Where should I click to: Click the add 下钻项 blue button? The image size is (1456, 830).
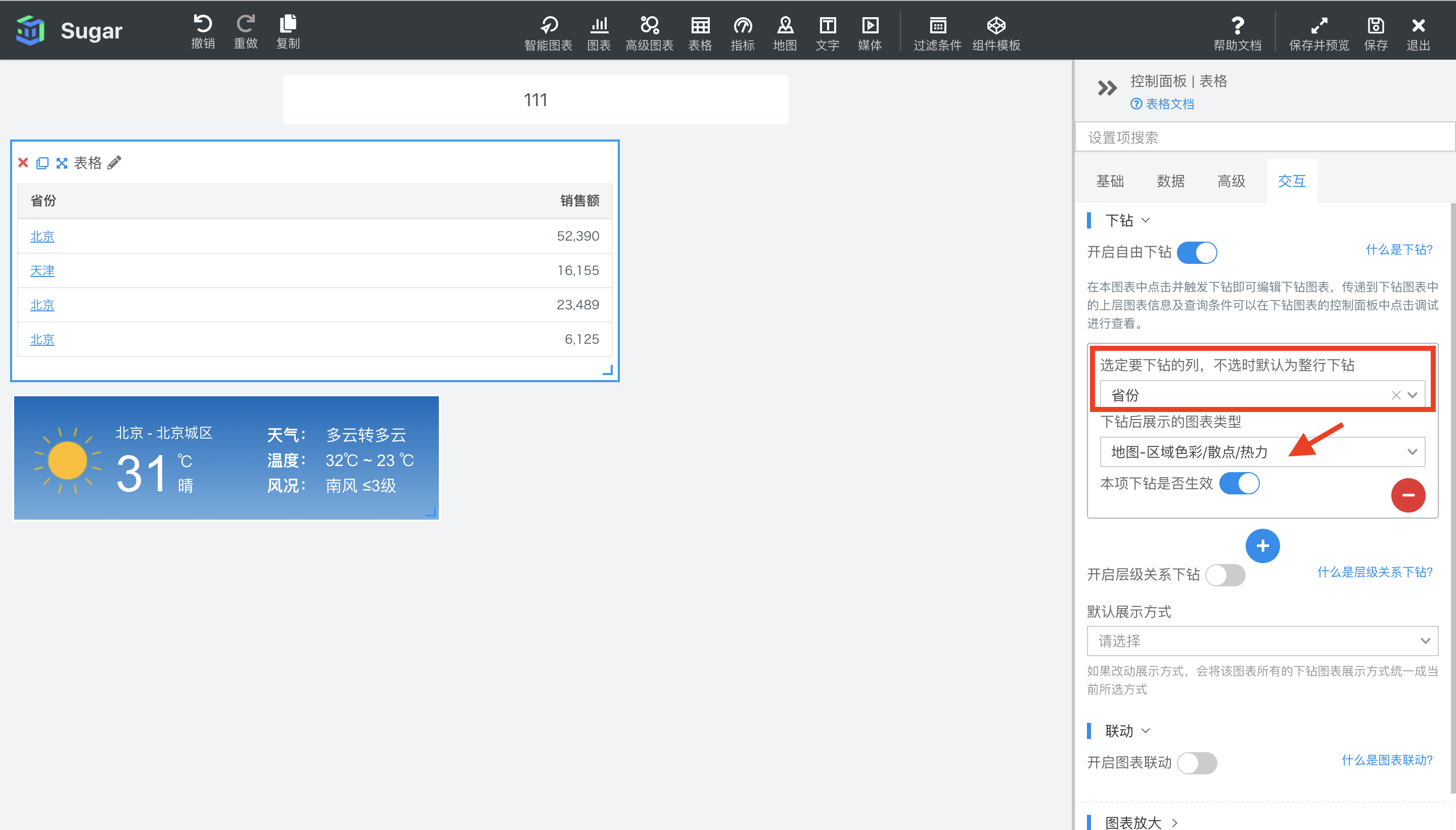pos(1262,545)
